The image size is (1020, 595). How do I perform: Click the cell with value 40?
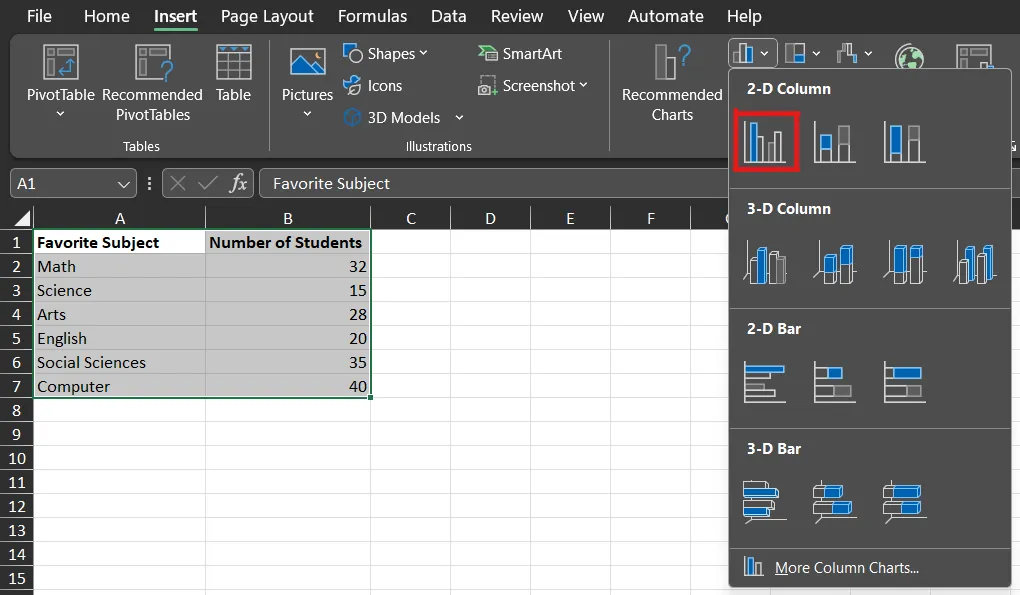click(288, 386)
